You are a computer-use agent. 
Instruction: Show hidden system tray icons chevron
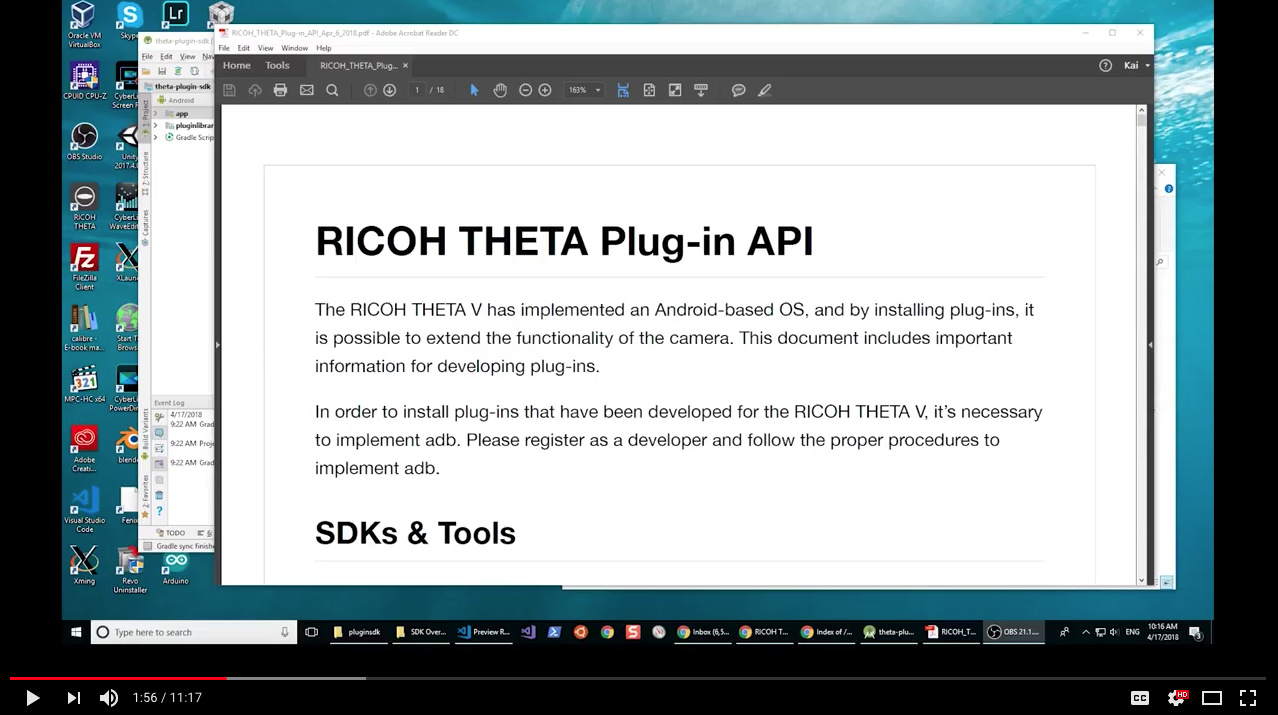pyautogui.click(x=1086, y=632)
